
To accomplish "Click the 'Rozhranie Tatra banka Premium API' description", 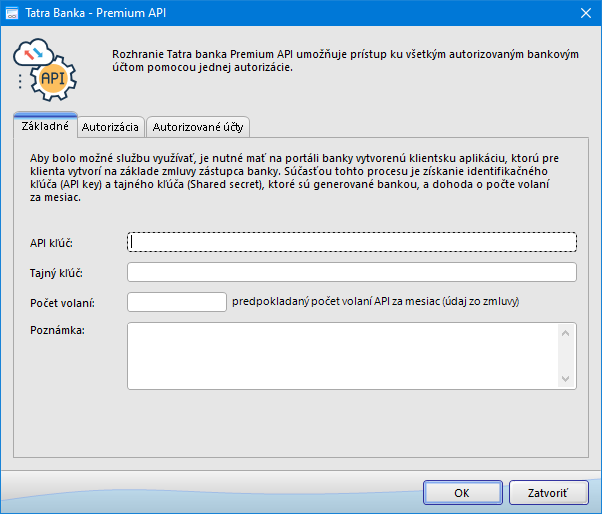I will (x=345, y=61).
